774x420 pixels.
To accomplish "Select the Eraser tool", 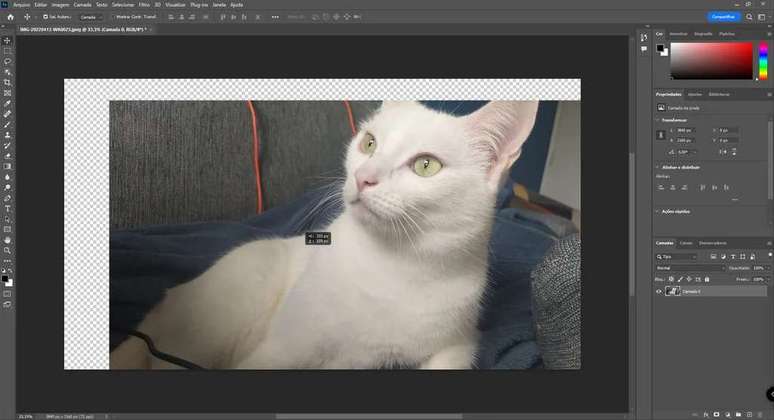I will coord(7,156).
